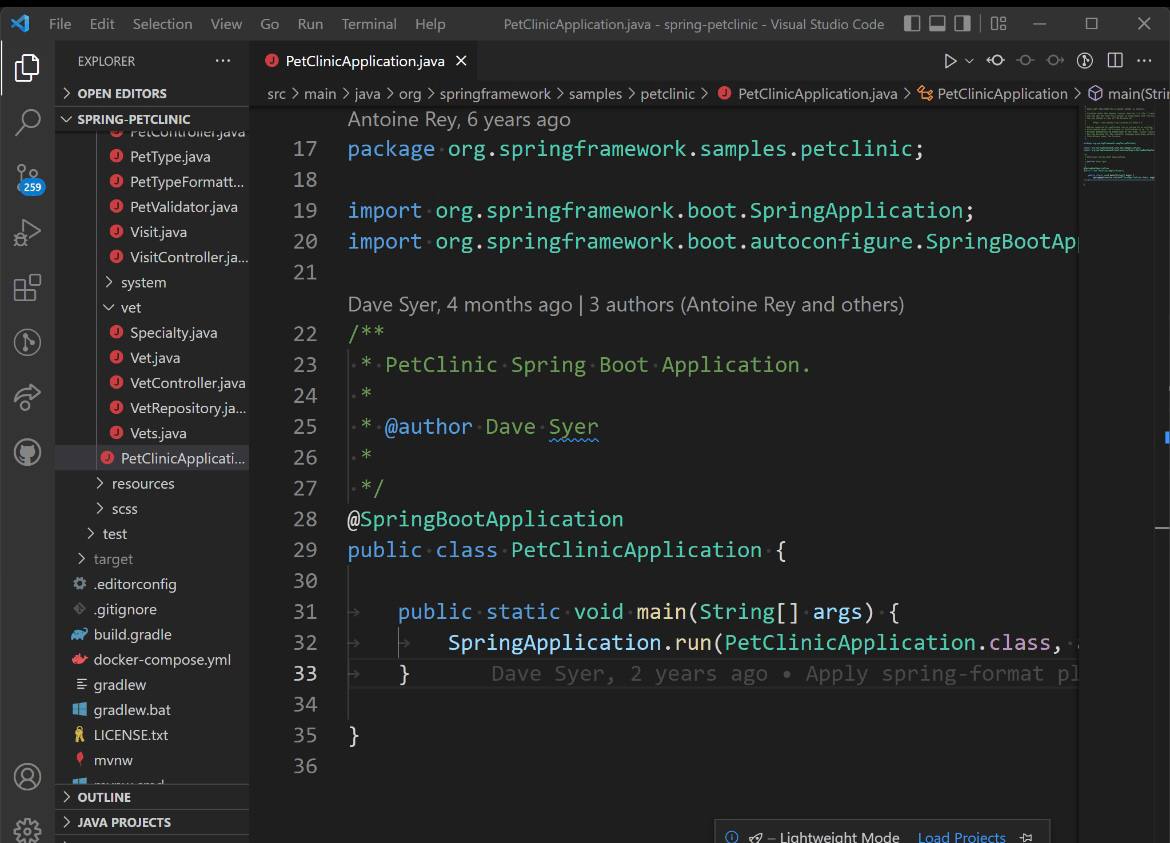
Task: Click the Load Projects link
Action: point(961,837)
